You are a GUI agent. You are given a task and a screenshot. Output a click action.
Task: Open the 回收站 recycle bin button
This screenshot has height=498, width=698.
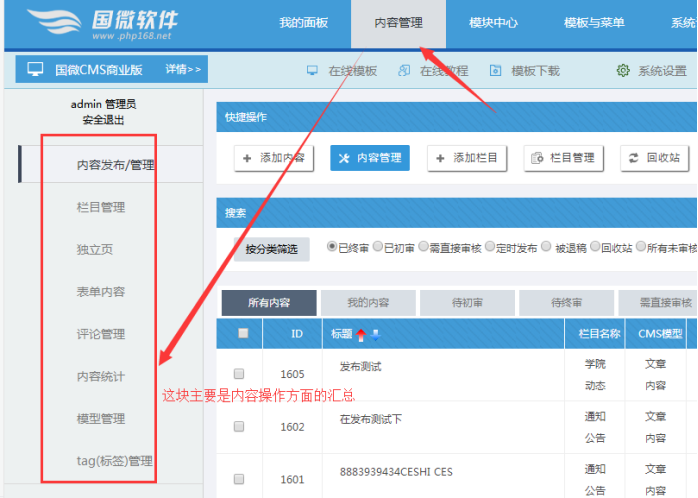click(654, 158)
